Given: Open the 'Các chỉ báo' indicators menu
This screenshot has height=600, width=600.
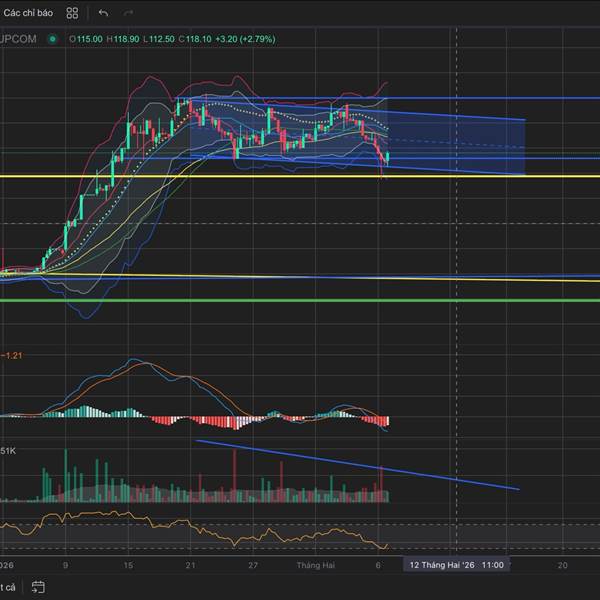Looking at the screenshot, I should [x=28, y=13].
